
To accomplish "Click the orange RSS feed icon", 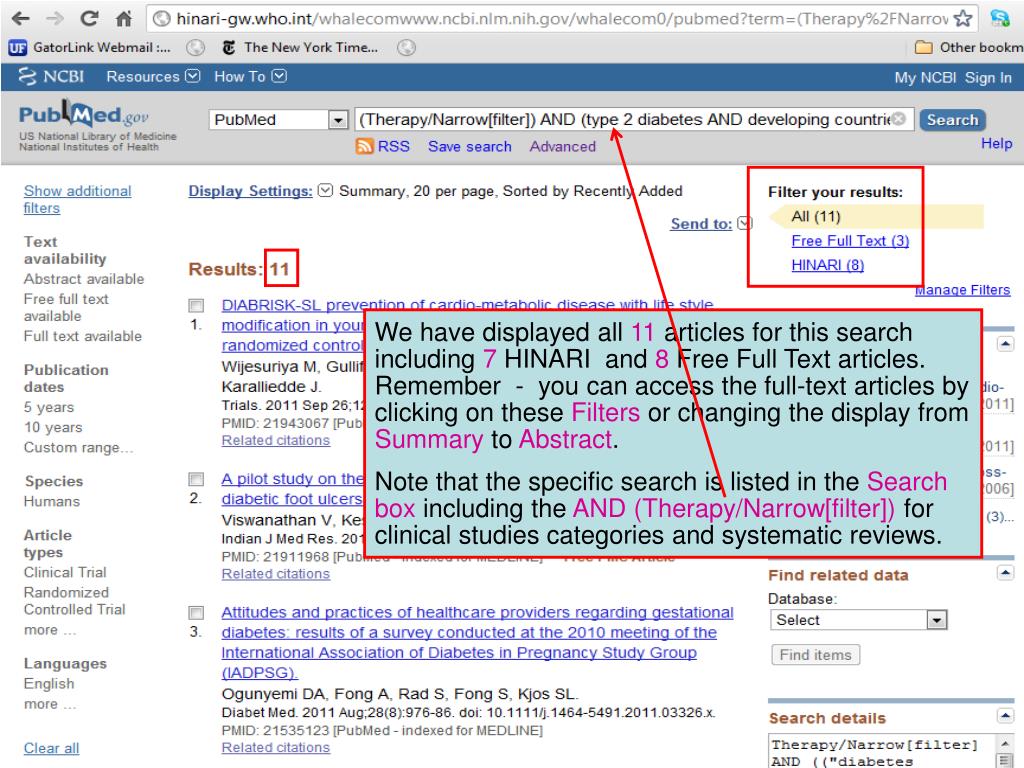I will click(x=366, y=147).
